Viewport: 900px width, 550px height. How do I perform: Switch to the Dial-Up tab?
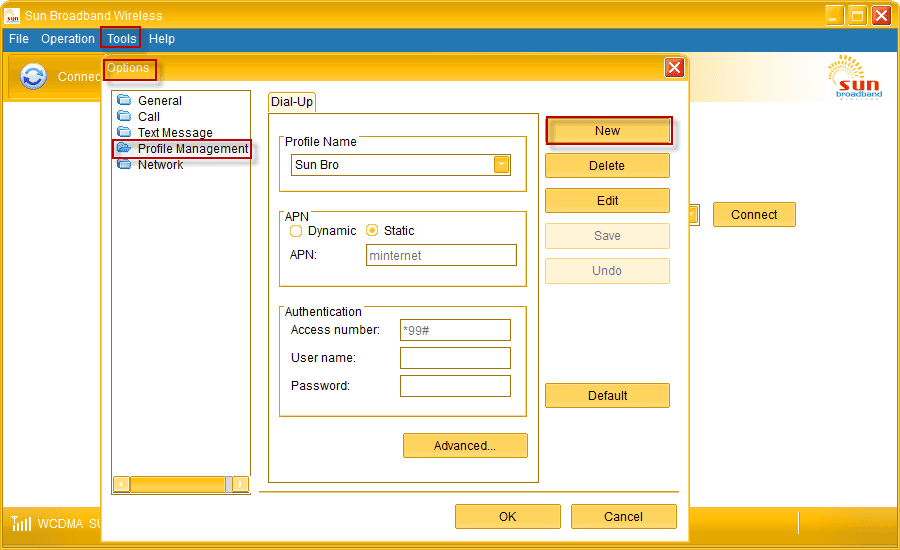point(292,102)
